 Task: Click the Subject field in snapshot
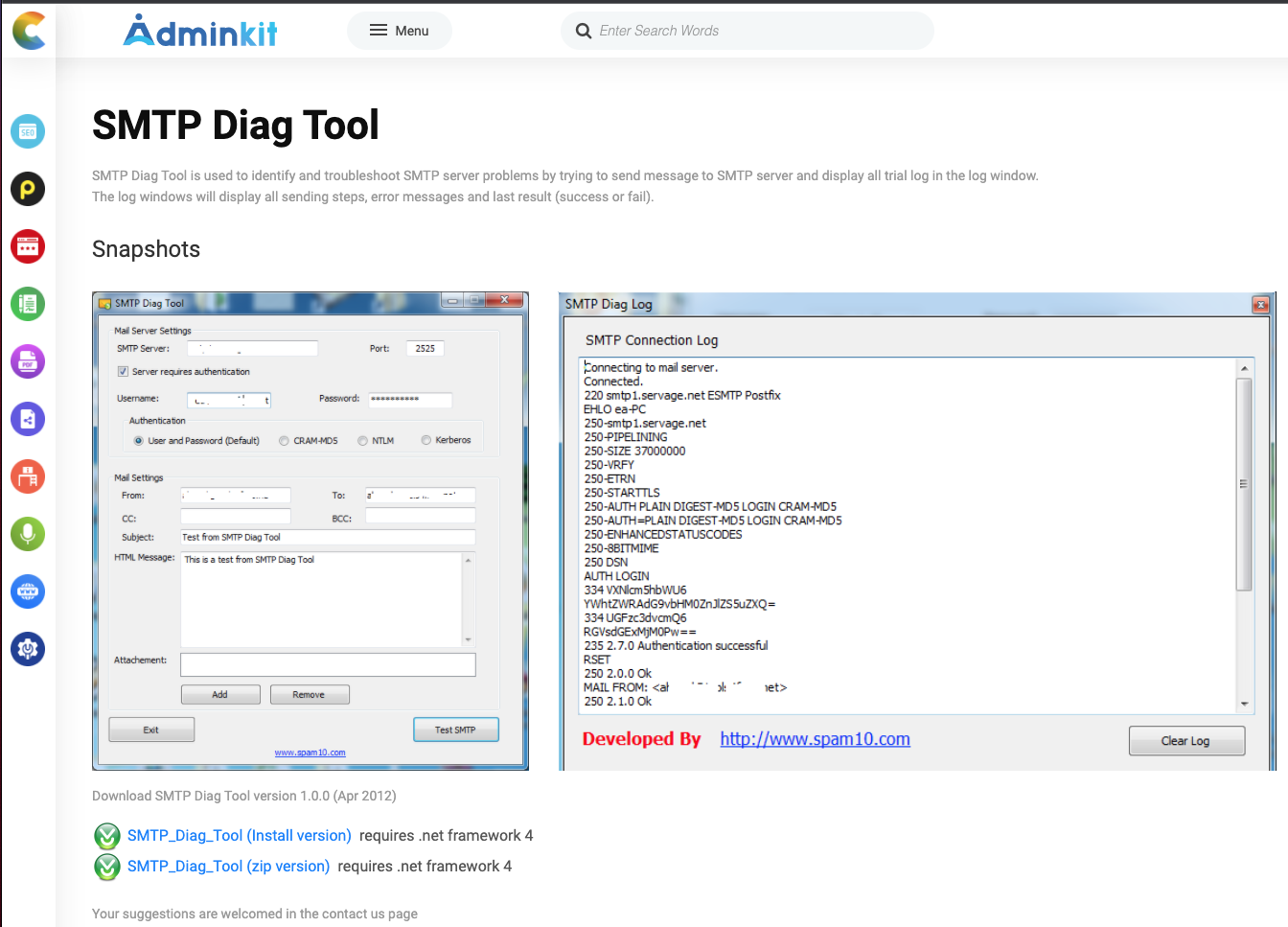click(x=328, y=537)
